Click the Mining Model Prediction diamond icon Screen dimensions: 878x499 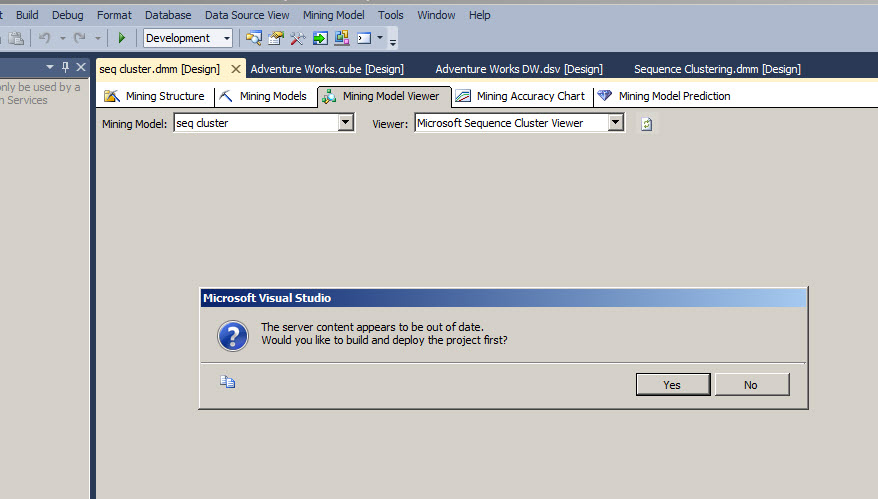(604, 96)
